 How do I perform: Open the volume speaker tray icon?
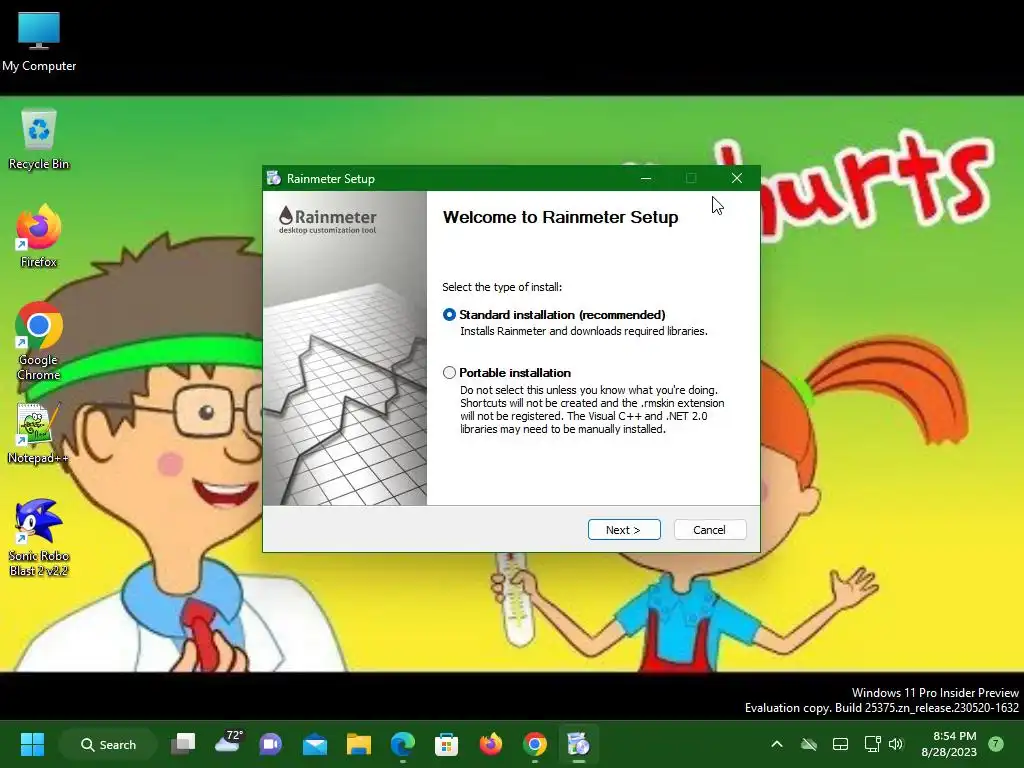896,744
